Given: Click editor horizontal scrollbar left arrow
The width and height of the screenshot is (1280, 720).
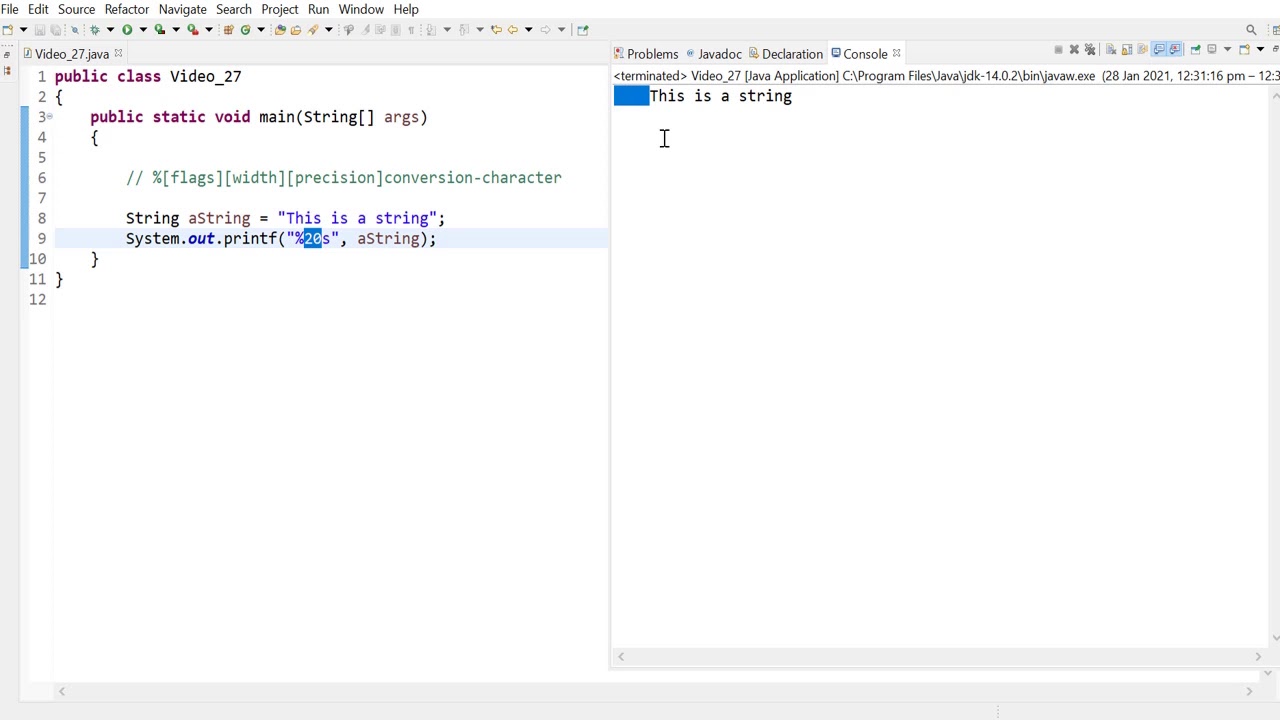Looking at the screenshot, I should [x=62, y=691].
